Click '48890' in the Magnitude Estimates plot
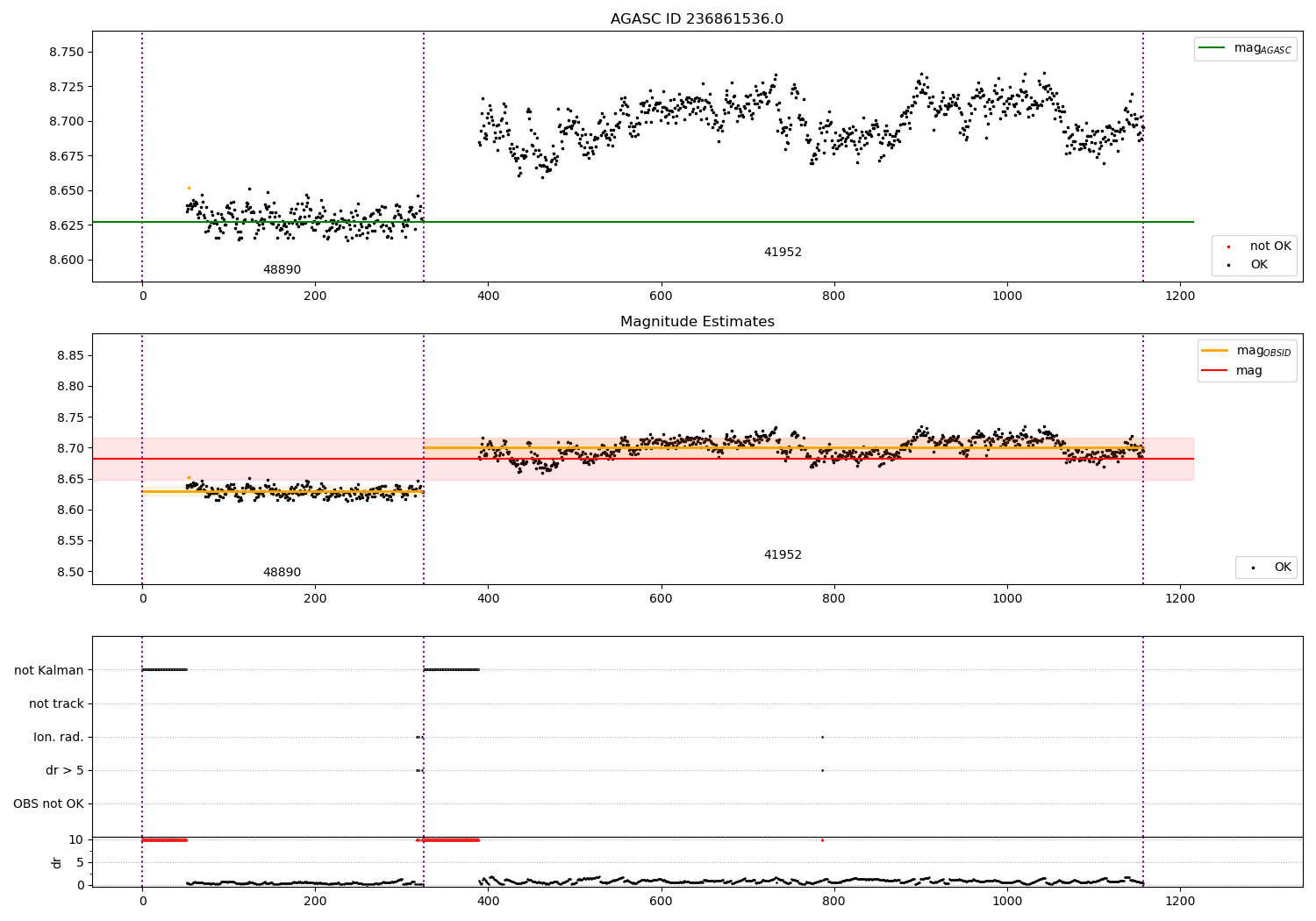Image resolution: width=1316 pixels, height=921 pixels. [x=282, y=573]
